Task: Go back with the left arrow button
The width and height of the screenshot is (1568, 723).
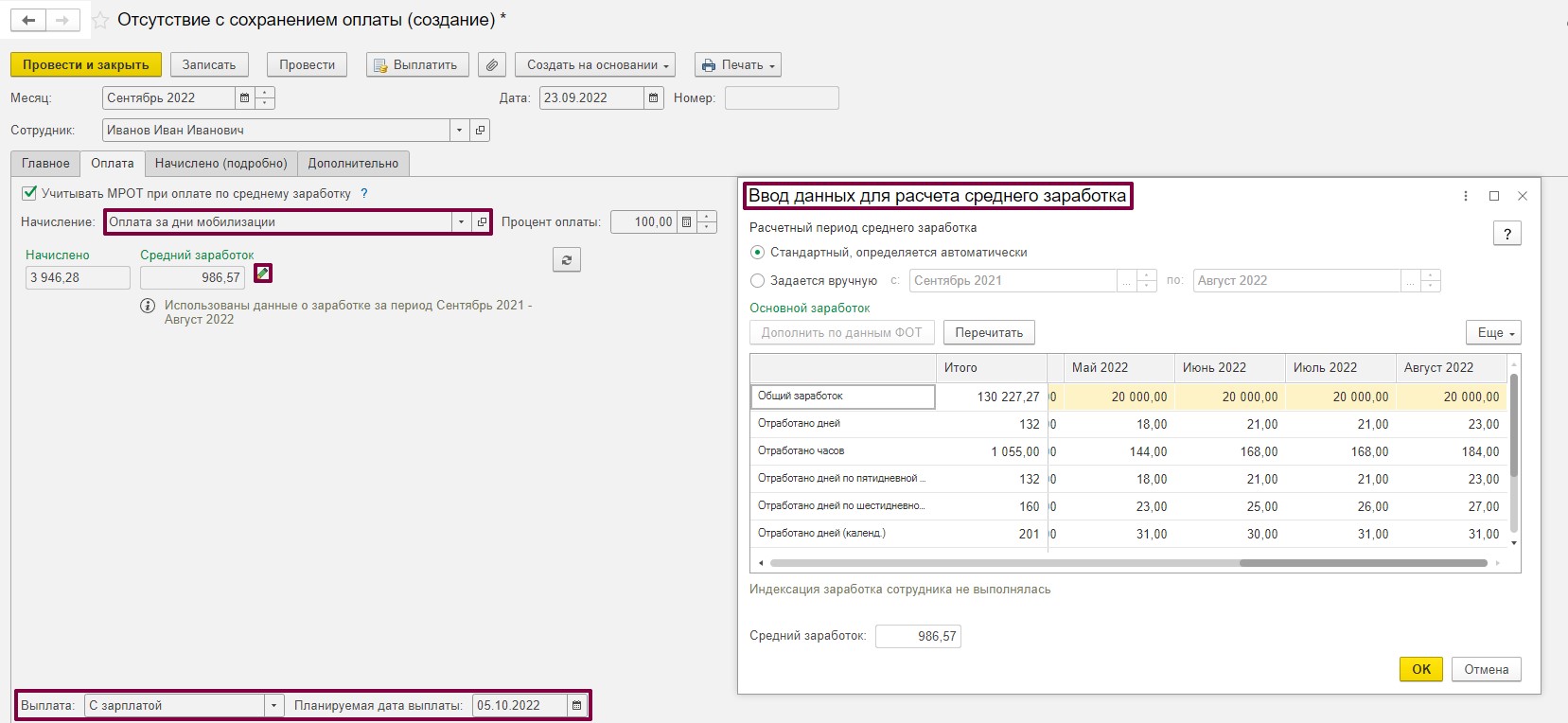Action: [x=28, y=20]
